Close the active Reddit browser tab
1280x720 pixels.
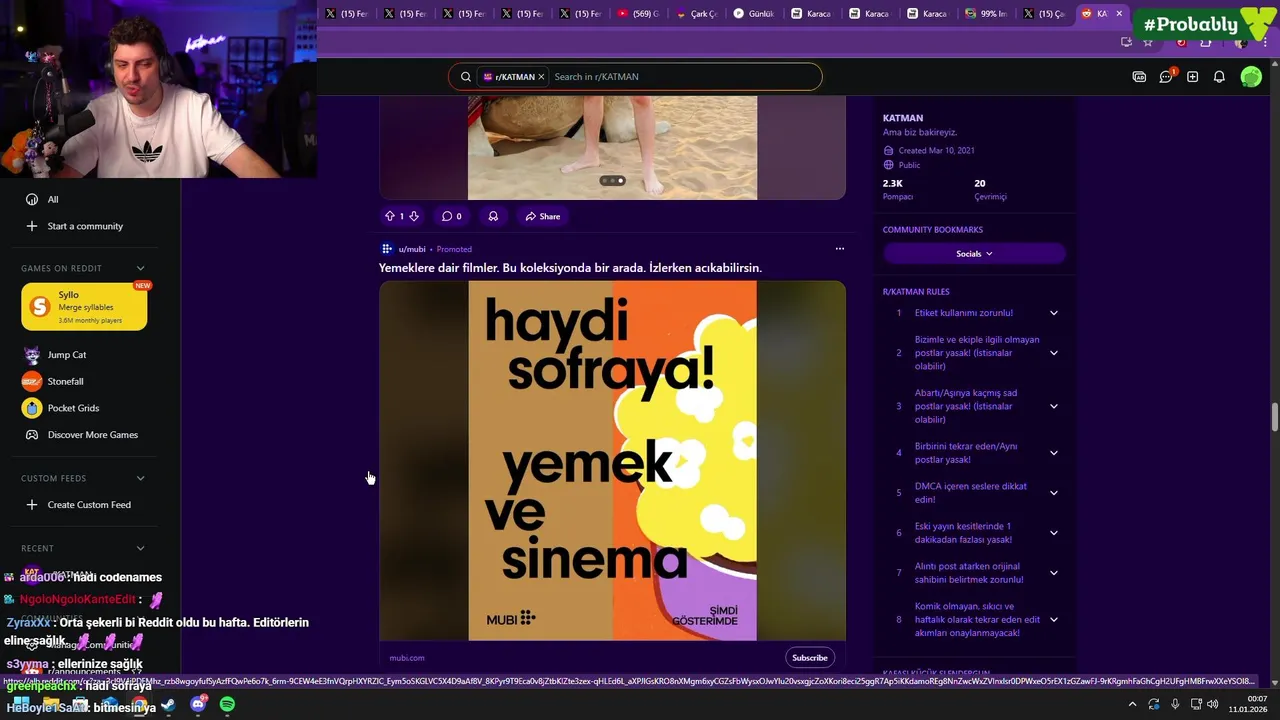(x=1119, y=14)
